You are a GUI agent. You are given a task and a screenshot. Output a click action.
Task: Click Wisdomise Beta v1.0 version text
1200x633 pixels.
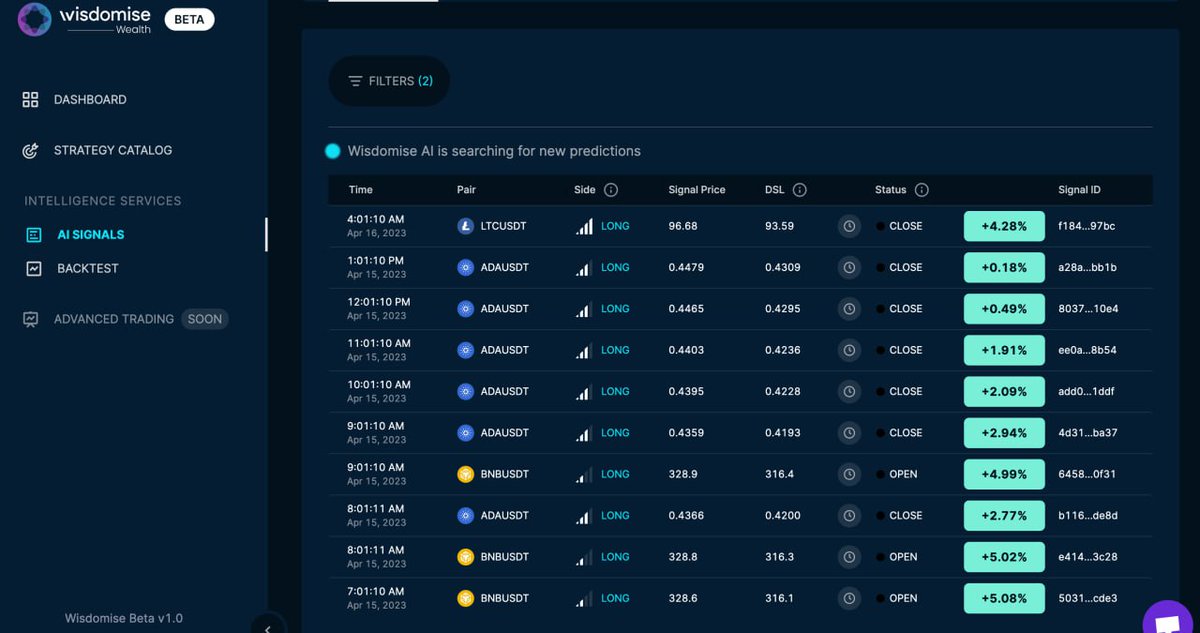(x=124, y=618)
